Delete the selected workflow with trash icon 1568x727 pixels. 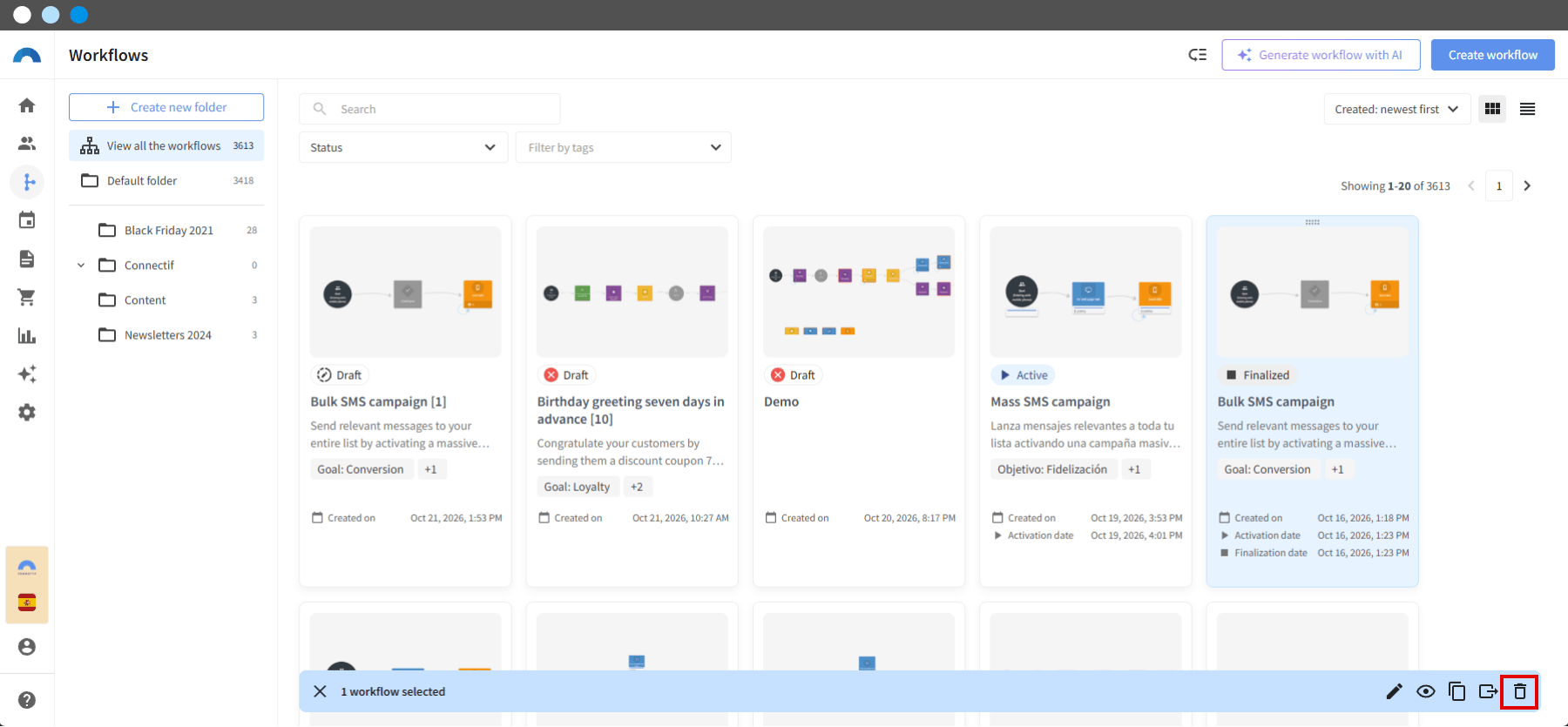1520,691
